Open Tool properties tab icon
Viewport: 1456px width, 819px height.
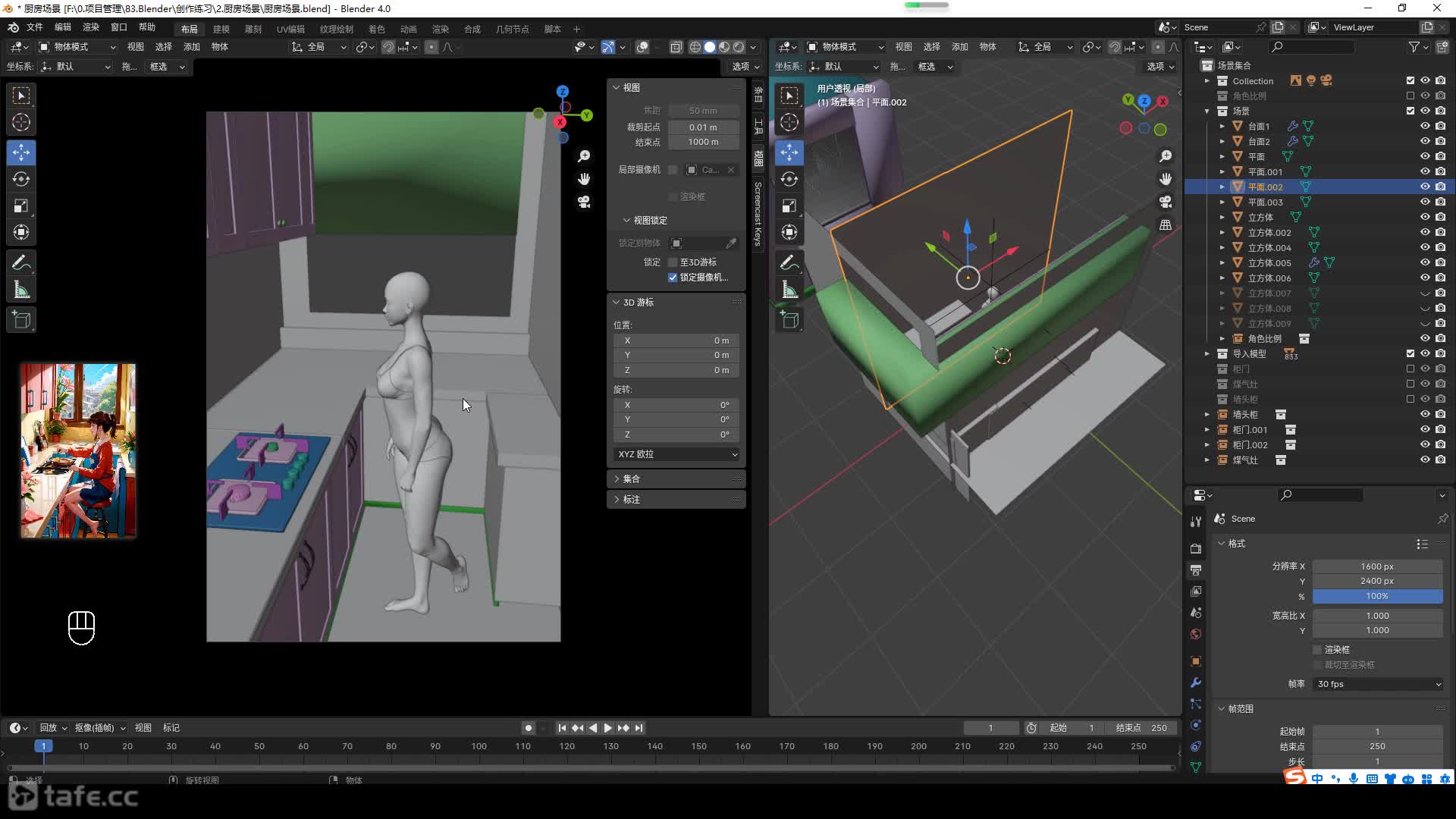click(1196, 522)
